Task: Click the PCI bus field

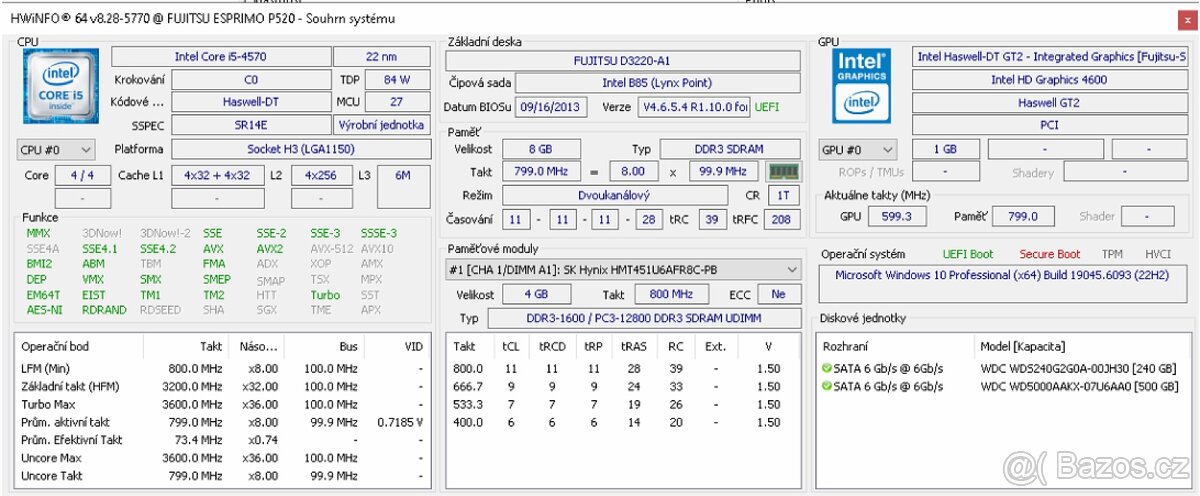Action: pyautogui.click(x=1050, y=126)
